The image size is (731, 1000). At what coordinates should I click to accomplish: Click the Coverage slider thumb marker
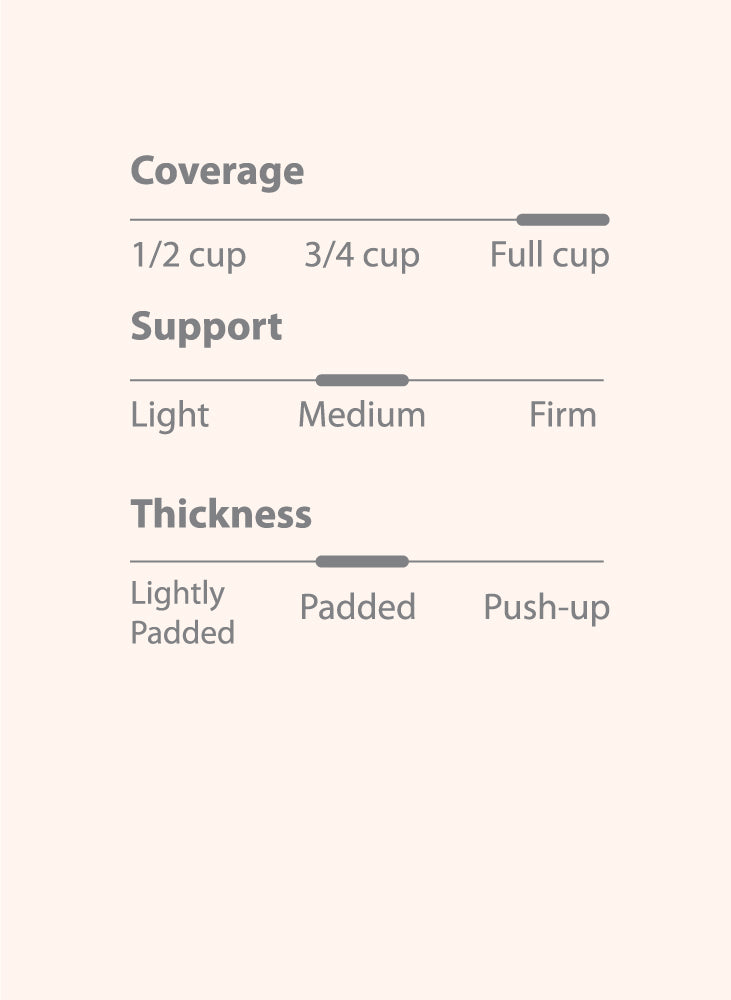click(562, 220)
